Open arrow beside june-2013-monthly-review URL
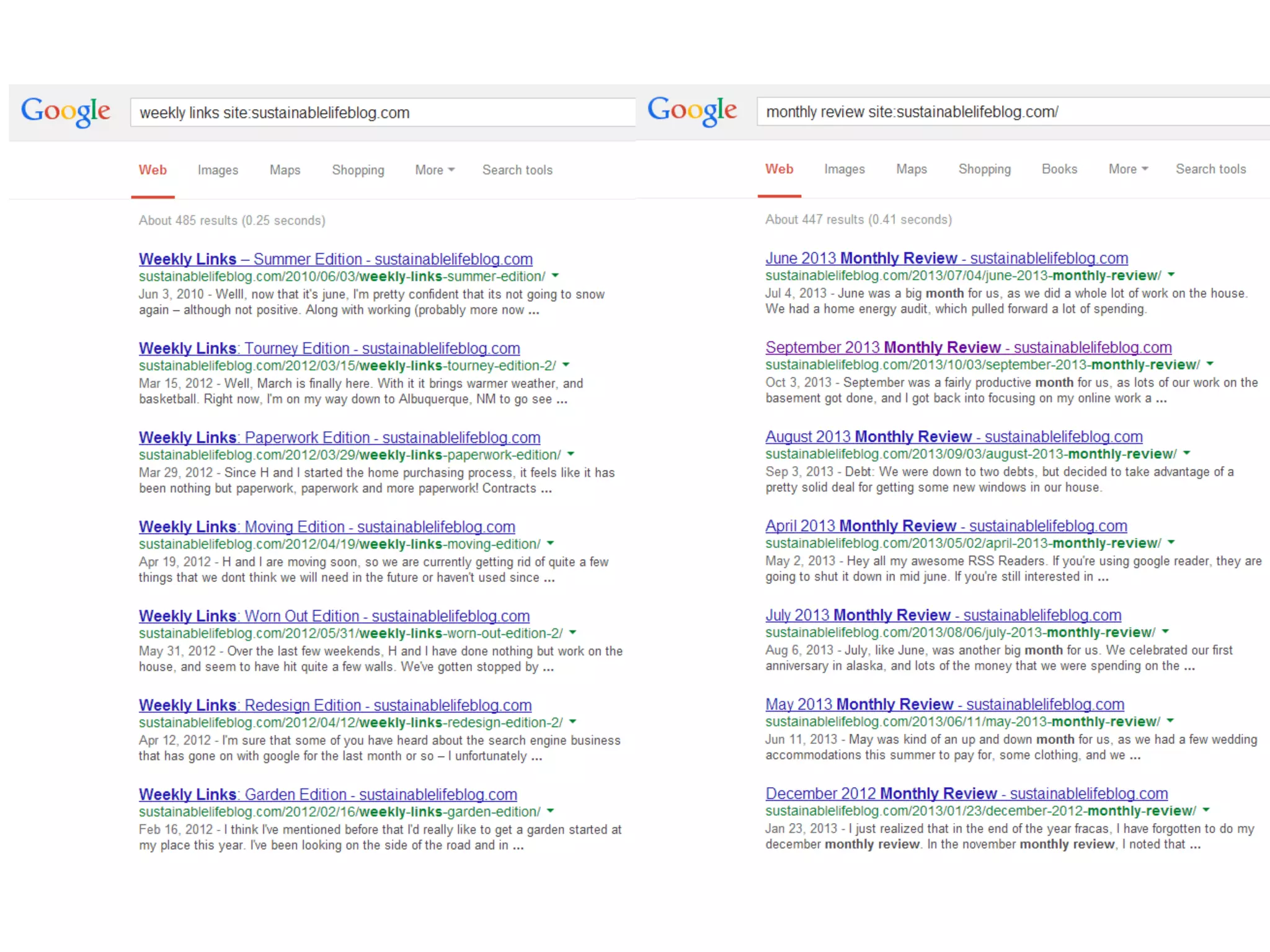 click(x=1171, y=275)
